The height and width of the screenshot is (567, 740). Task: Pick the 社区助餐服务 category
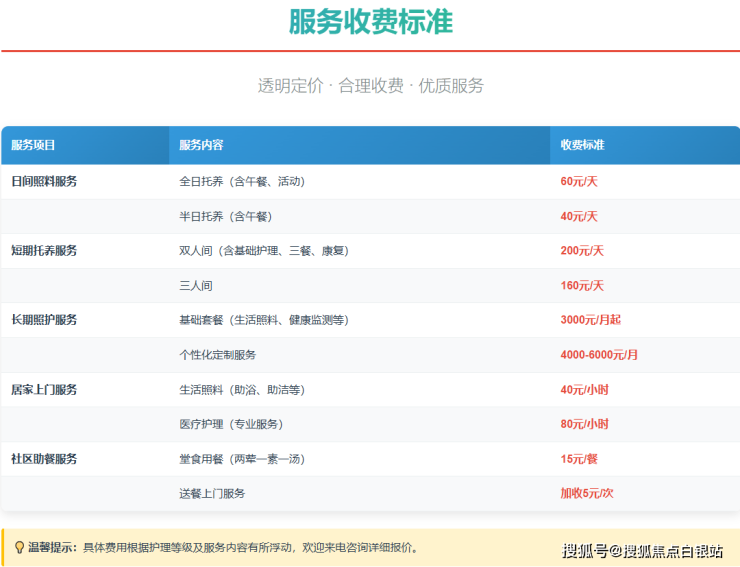click(44, 459)
